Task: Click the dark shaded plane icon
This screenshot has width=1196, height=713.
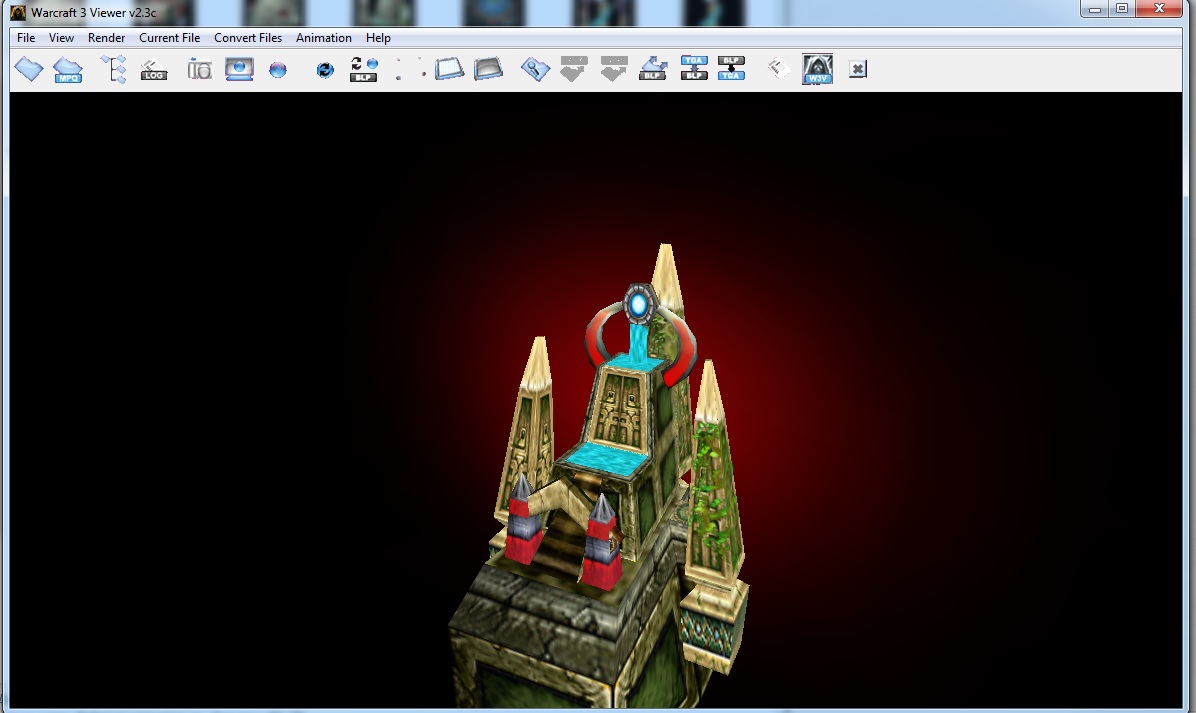Action: (488, 69)
